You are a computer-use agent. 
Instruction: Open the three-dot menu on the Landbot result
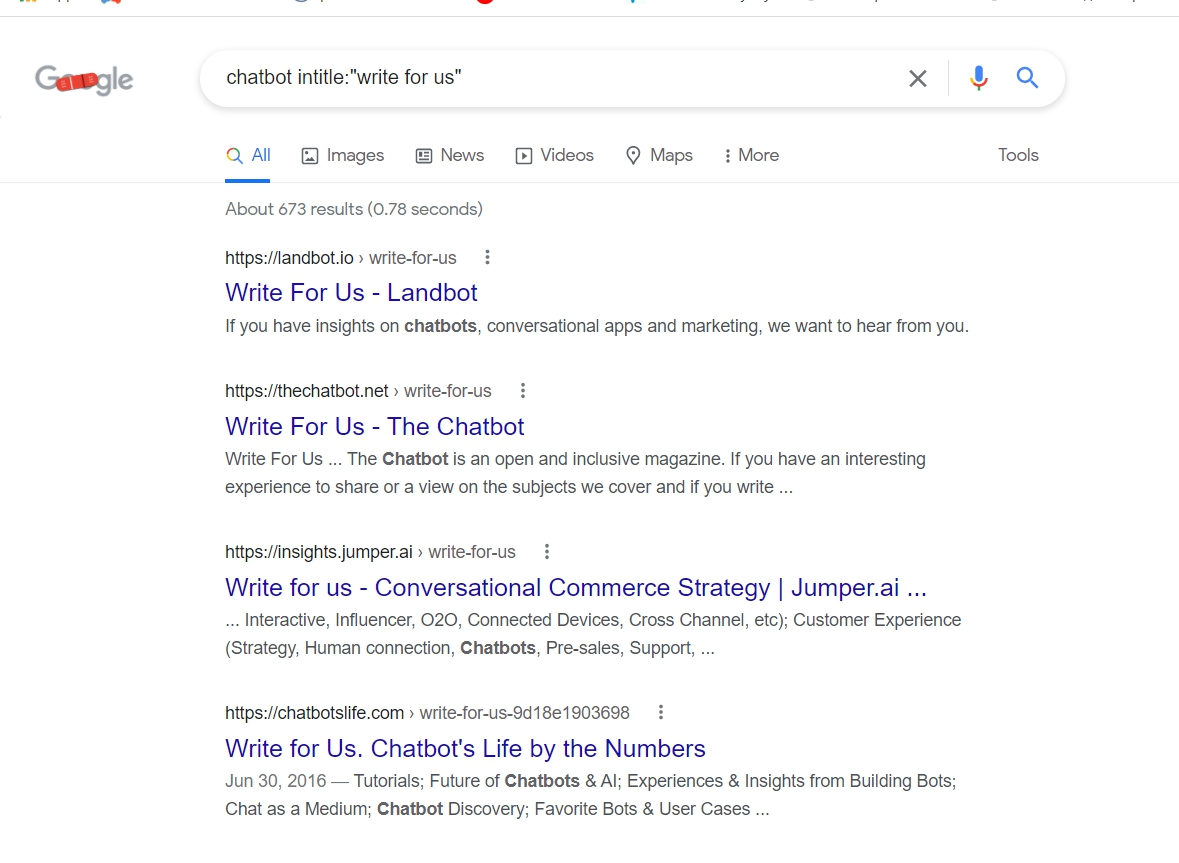(x=486, y=257)
